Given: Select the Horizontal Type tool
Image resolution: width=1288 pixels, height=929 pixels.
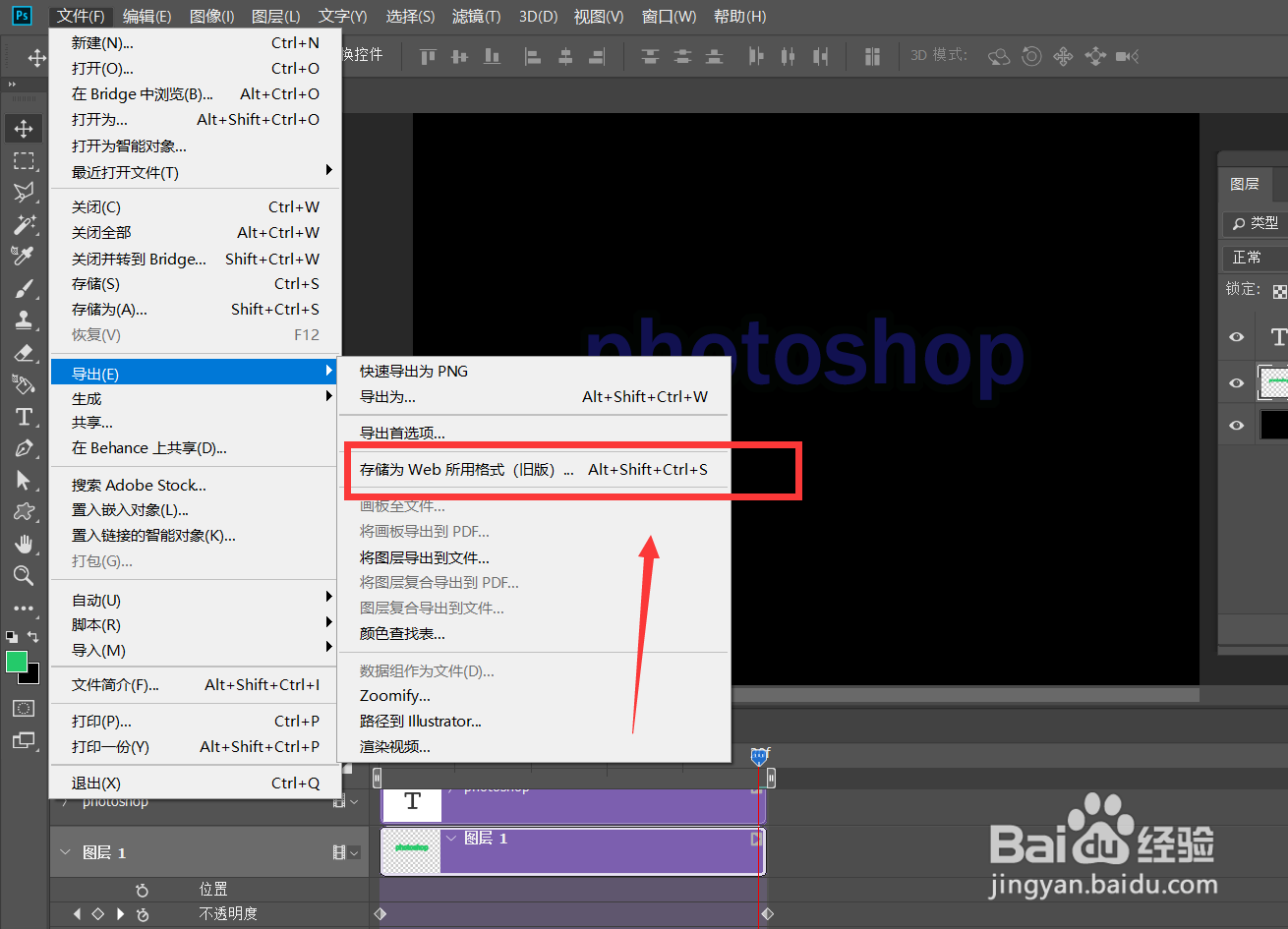Looking at the screenshot, I should coord(24,416).
